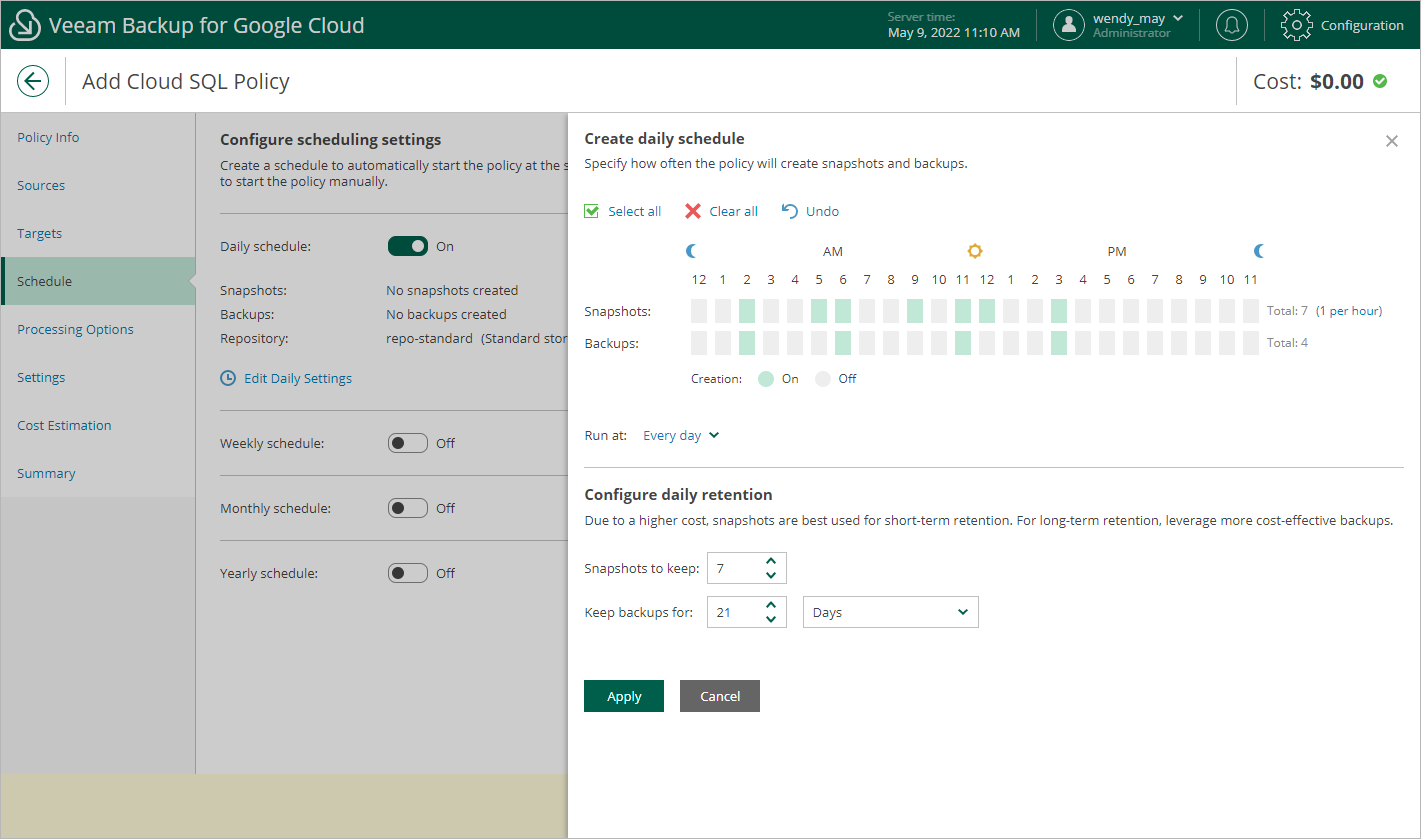Disable Backups cell at 3 PM
This screenshot has width=1421, height=839.
click(x=1059, y=343)
